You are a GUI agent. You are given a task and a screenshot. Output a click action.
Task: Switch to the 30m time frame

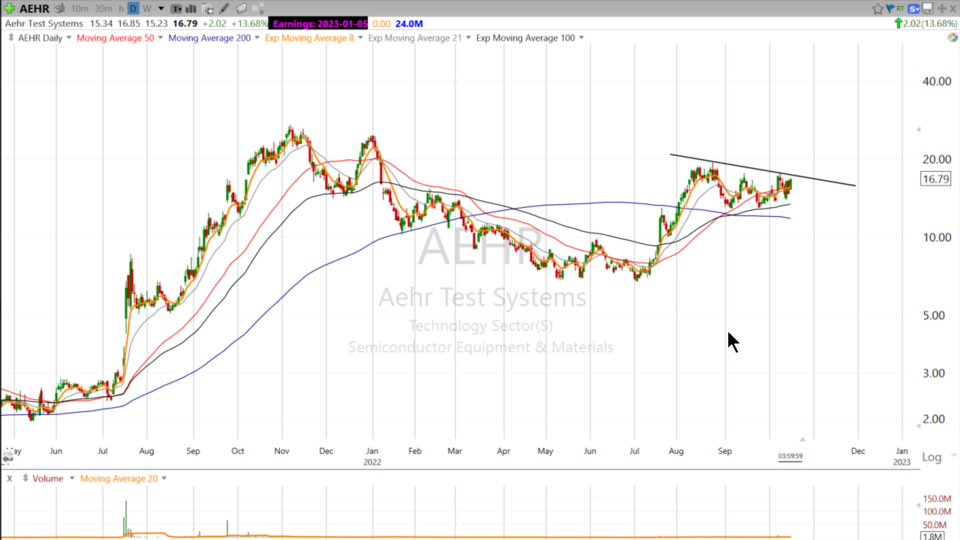pos(103,9)
